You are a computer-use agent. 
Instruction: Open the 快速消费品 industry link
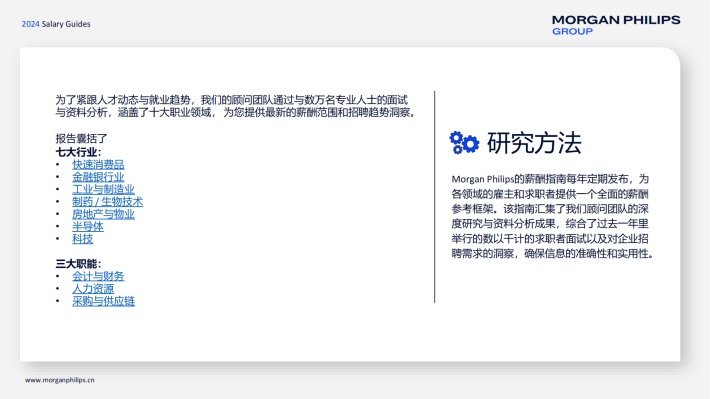98,164
